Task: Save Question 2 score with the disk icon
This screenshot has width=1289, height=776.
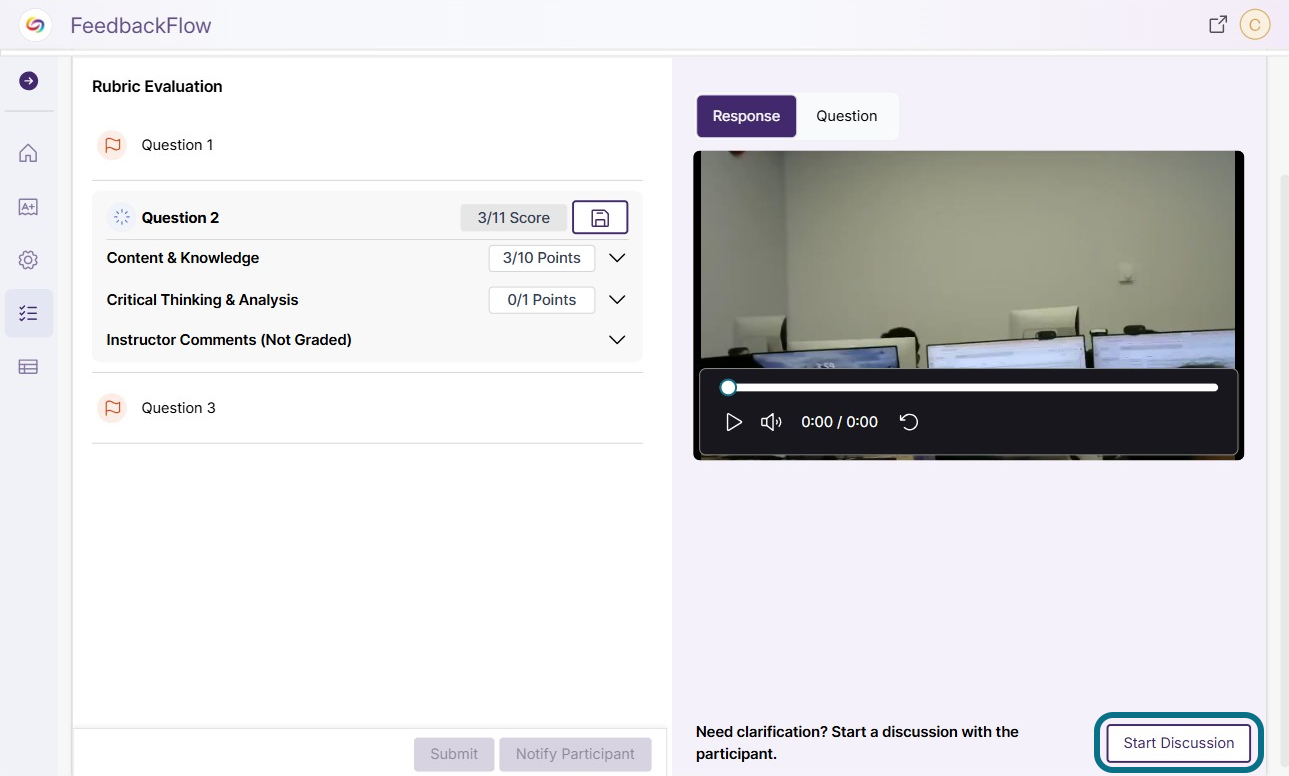Action: pyautogui.click(x=600, y=217)
